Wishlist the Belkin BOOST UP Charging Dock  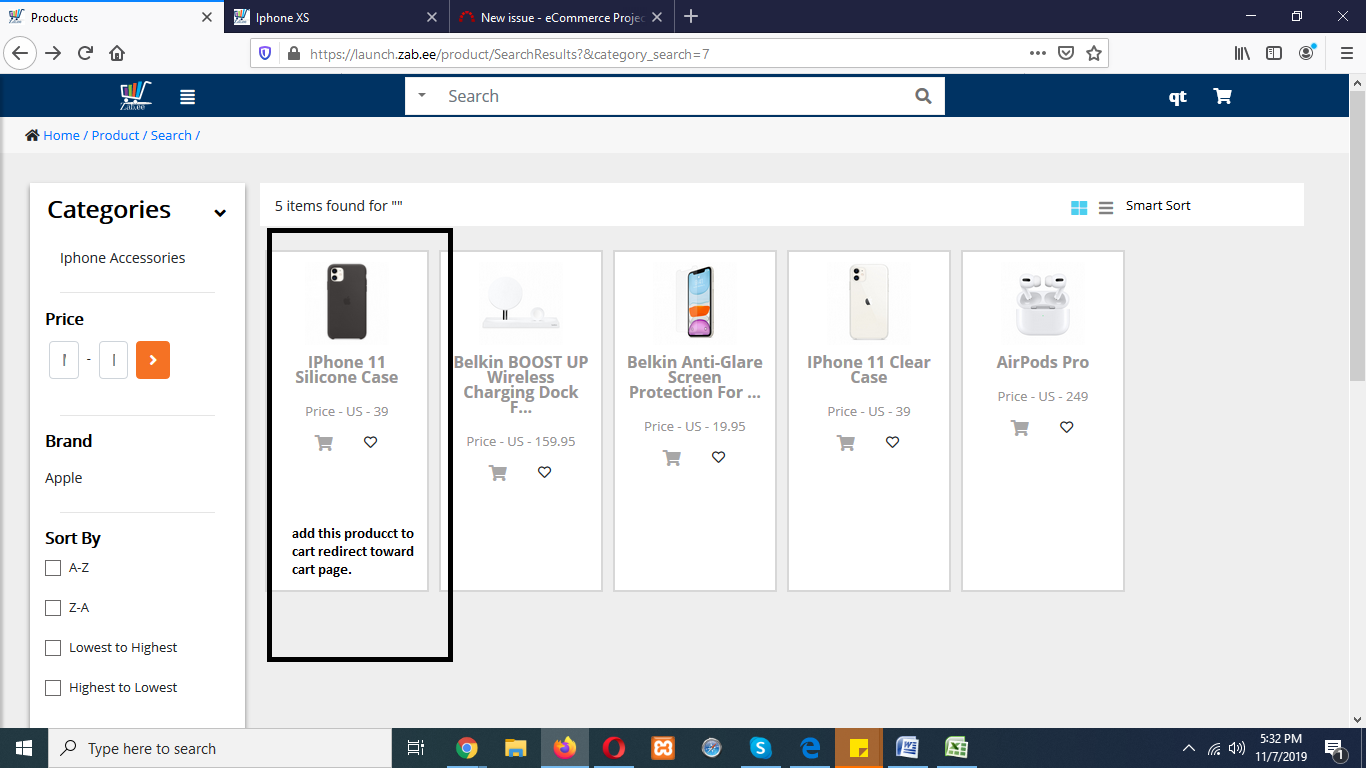pyautogui.click(x=544, y=472)
